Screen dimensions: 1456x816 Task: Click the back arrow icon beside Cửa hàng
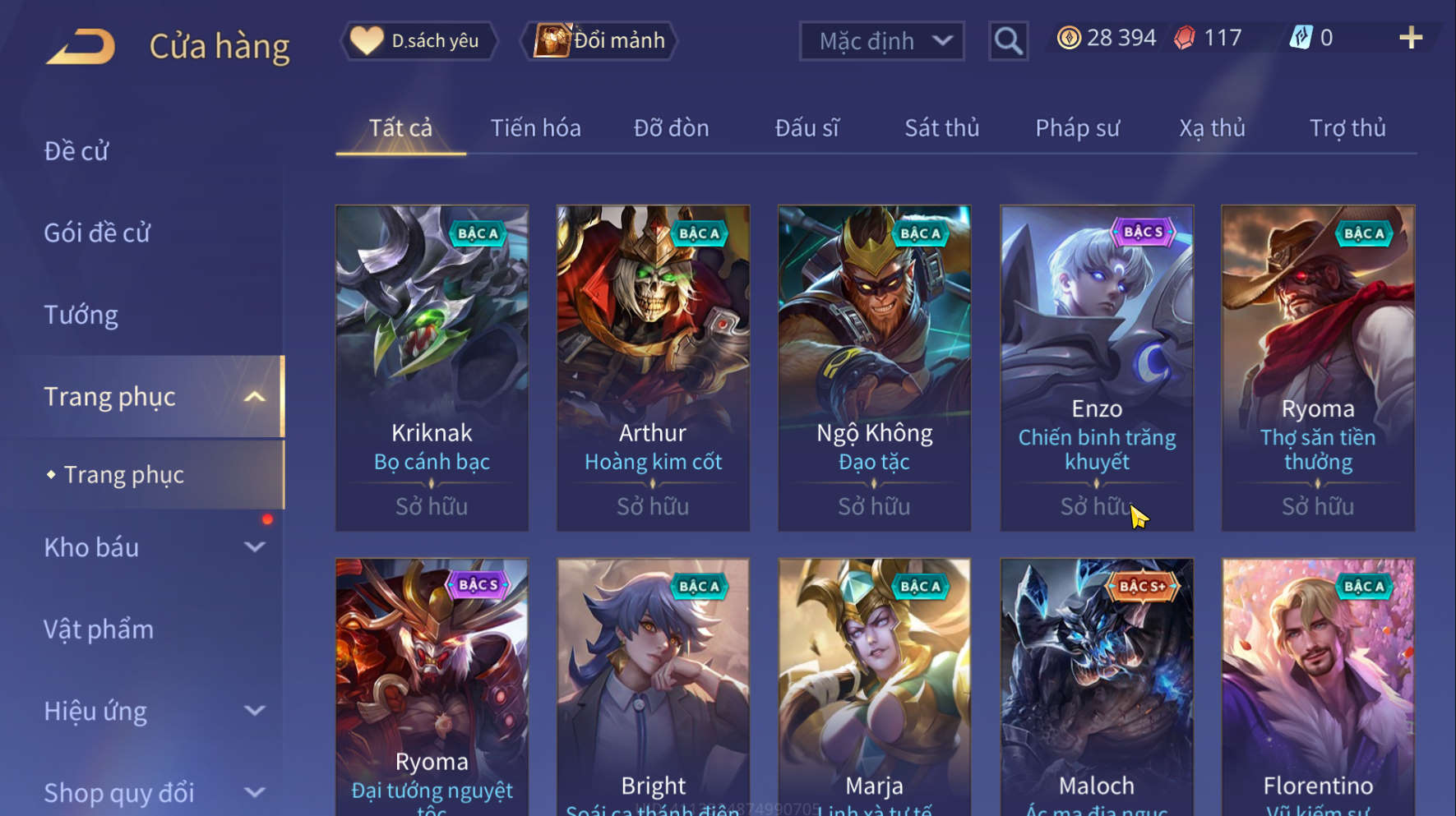point(81,46)
